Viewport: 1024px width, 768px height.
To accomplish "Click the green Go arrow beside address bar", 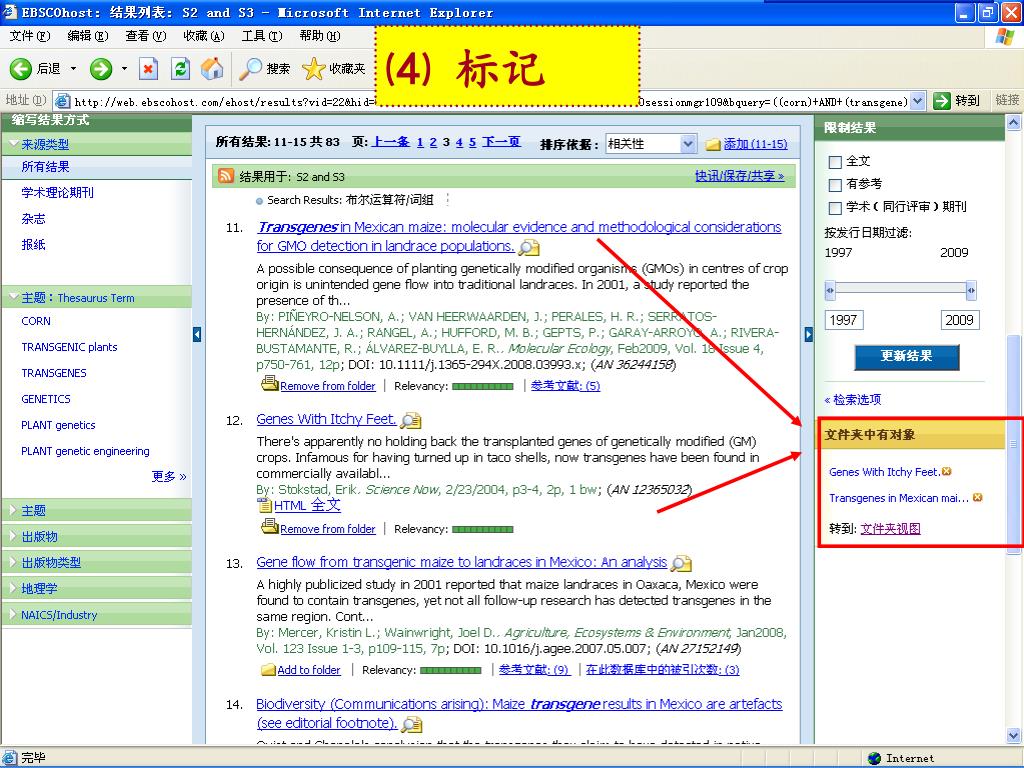I will 941,101.
